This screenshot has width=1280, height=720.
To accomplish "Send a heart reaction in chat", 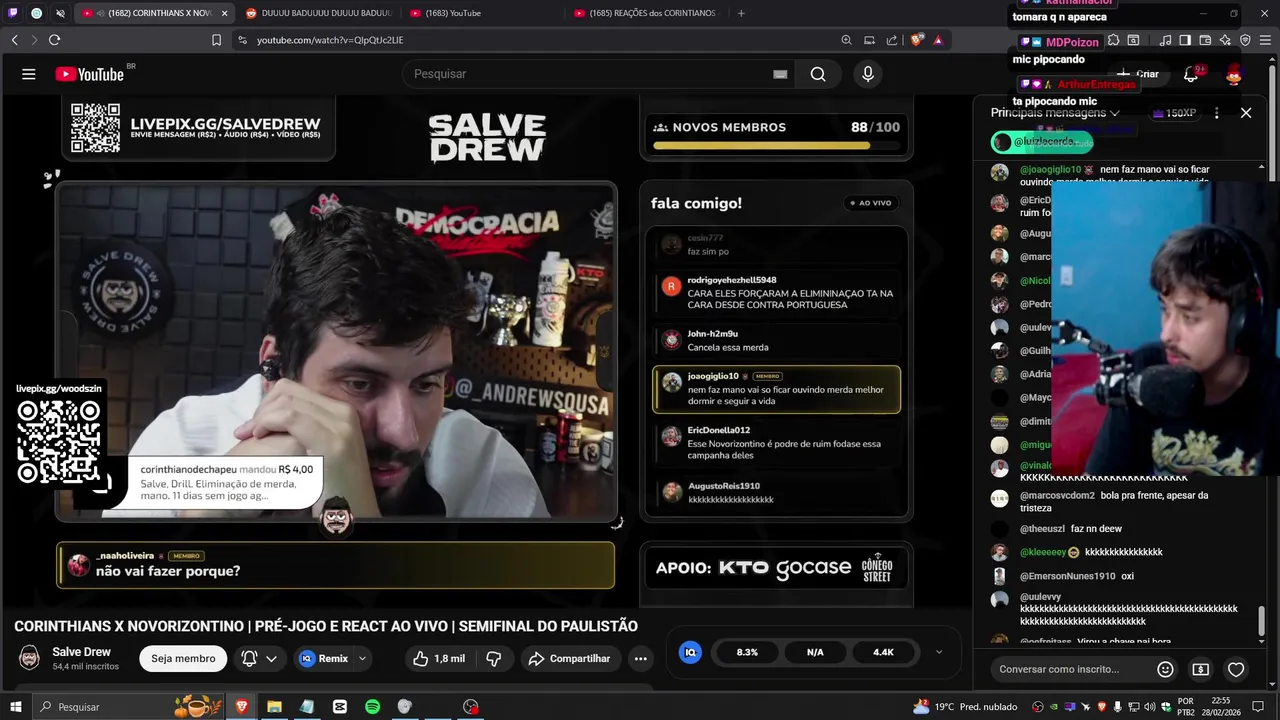I will pos(1236,669).
